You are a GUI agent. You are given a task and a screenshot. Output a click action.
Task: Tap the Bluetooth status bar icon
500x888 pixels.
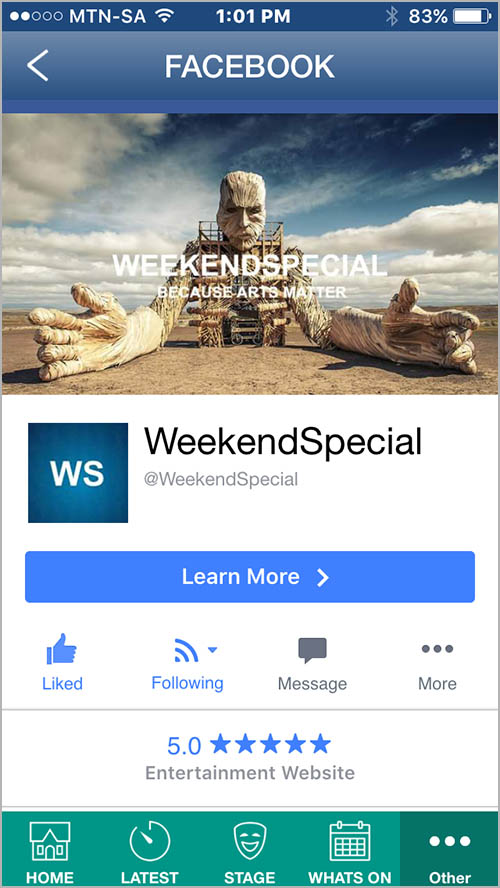click(x=391, y=16)
